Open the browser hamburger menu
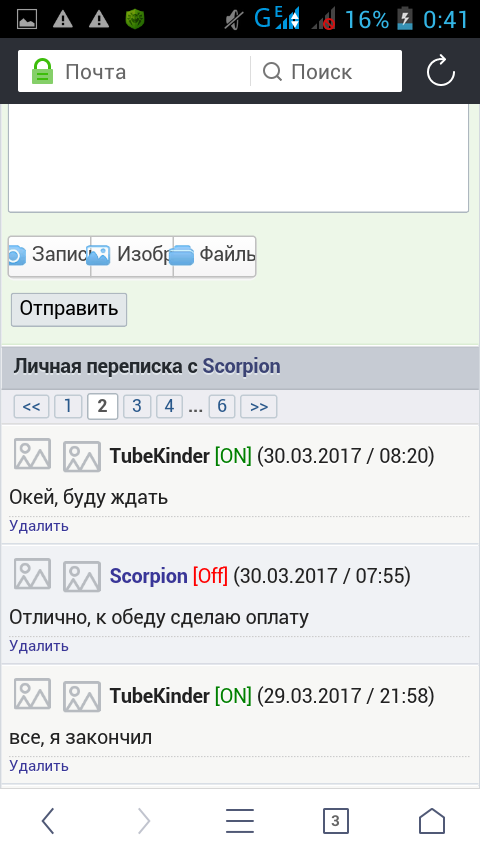 tap(240, 821)
